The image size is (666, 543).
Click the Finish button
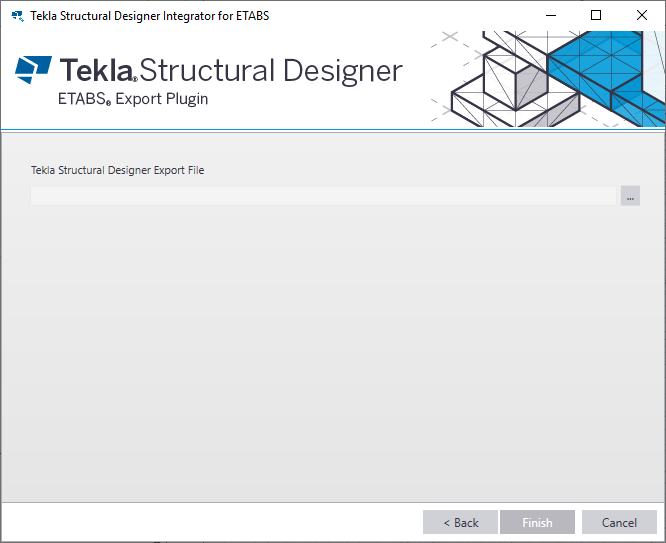click(x=537, y=522)
